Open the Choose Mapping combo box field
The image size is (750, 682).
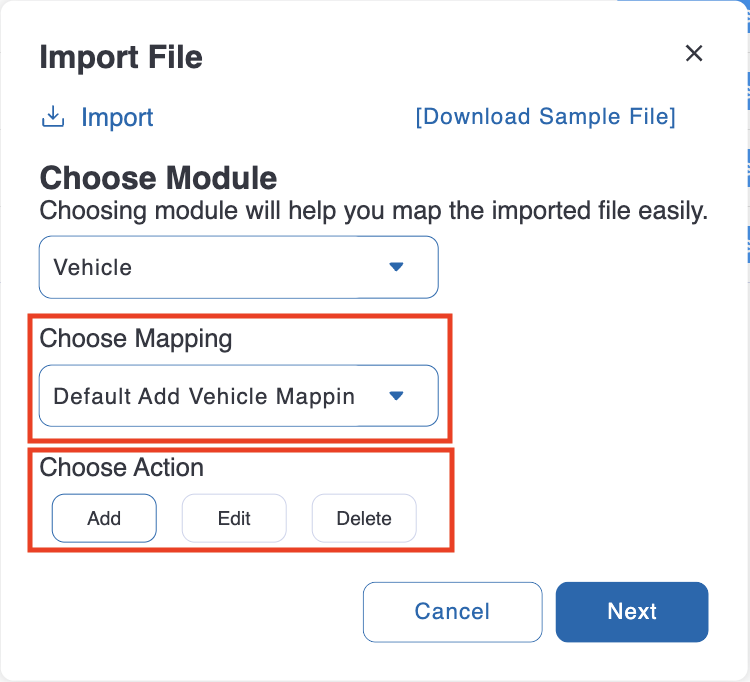click(x=239, y=396)
